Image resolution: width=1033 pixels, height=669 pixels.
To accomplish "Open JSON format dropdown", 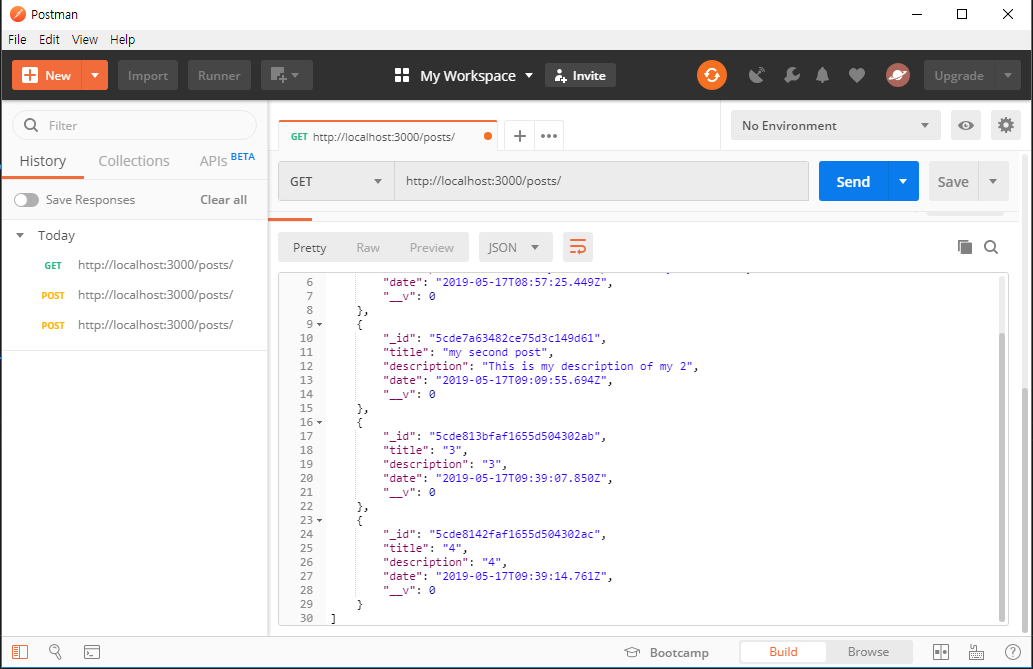I will (514, 248).
